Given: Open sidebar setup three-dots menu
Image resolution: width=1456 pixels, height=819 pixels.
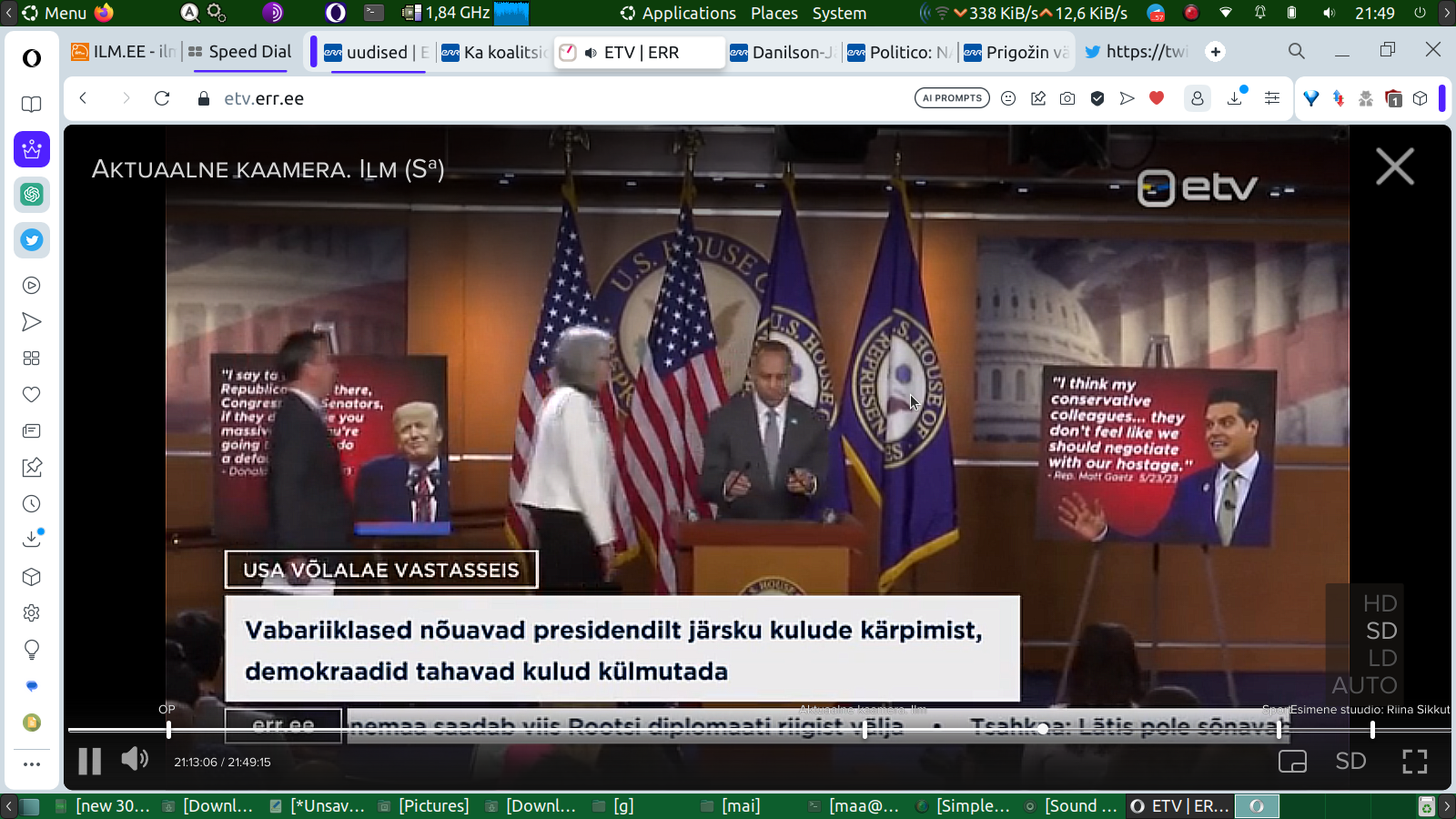Looking at the screenshot, I should 32,764.
